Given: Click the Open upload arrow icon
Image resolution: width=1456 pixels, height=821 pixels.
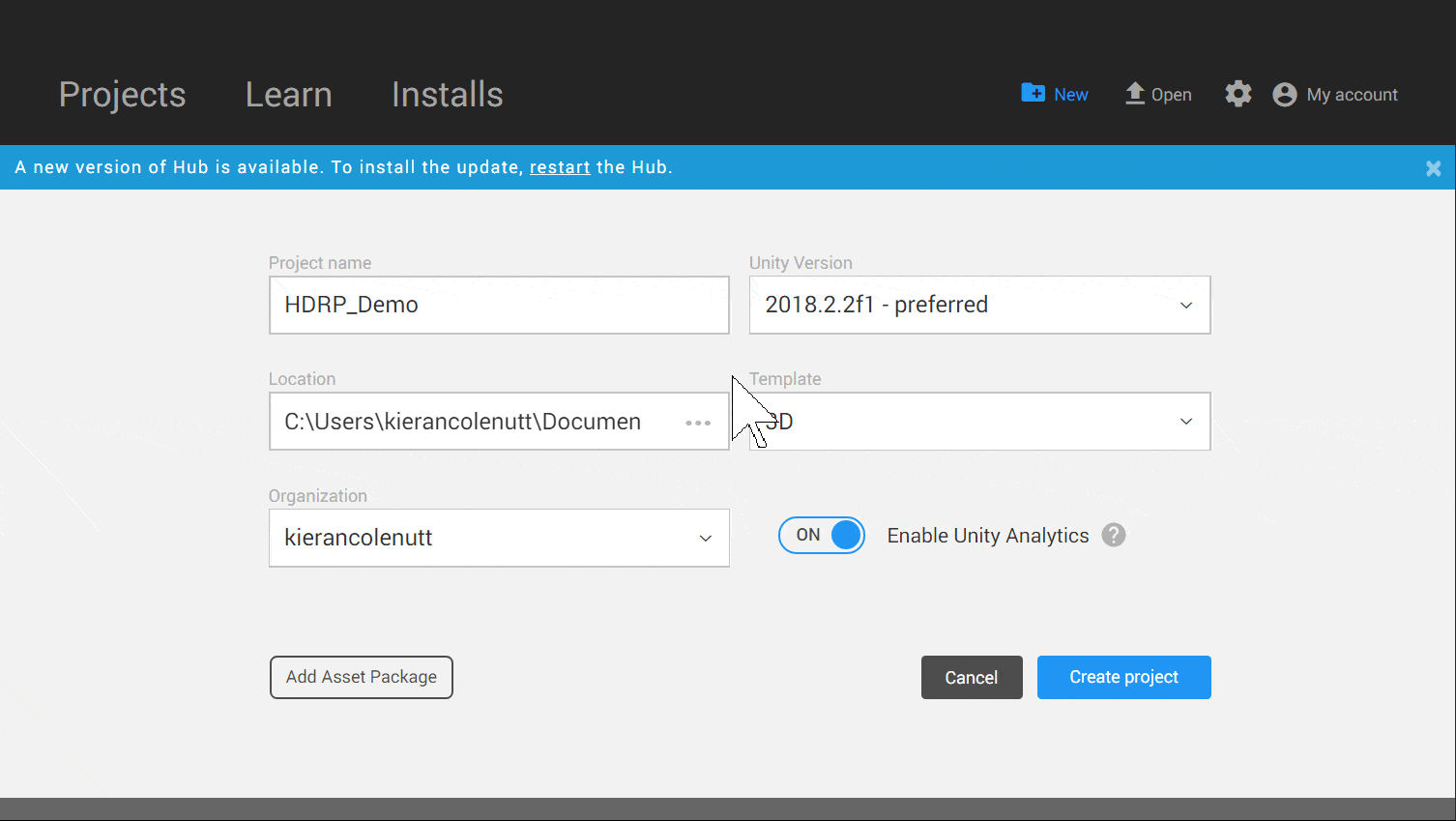Looking at the screenshot, I should [x=1135, y=93].
